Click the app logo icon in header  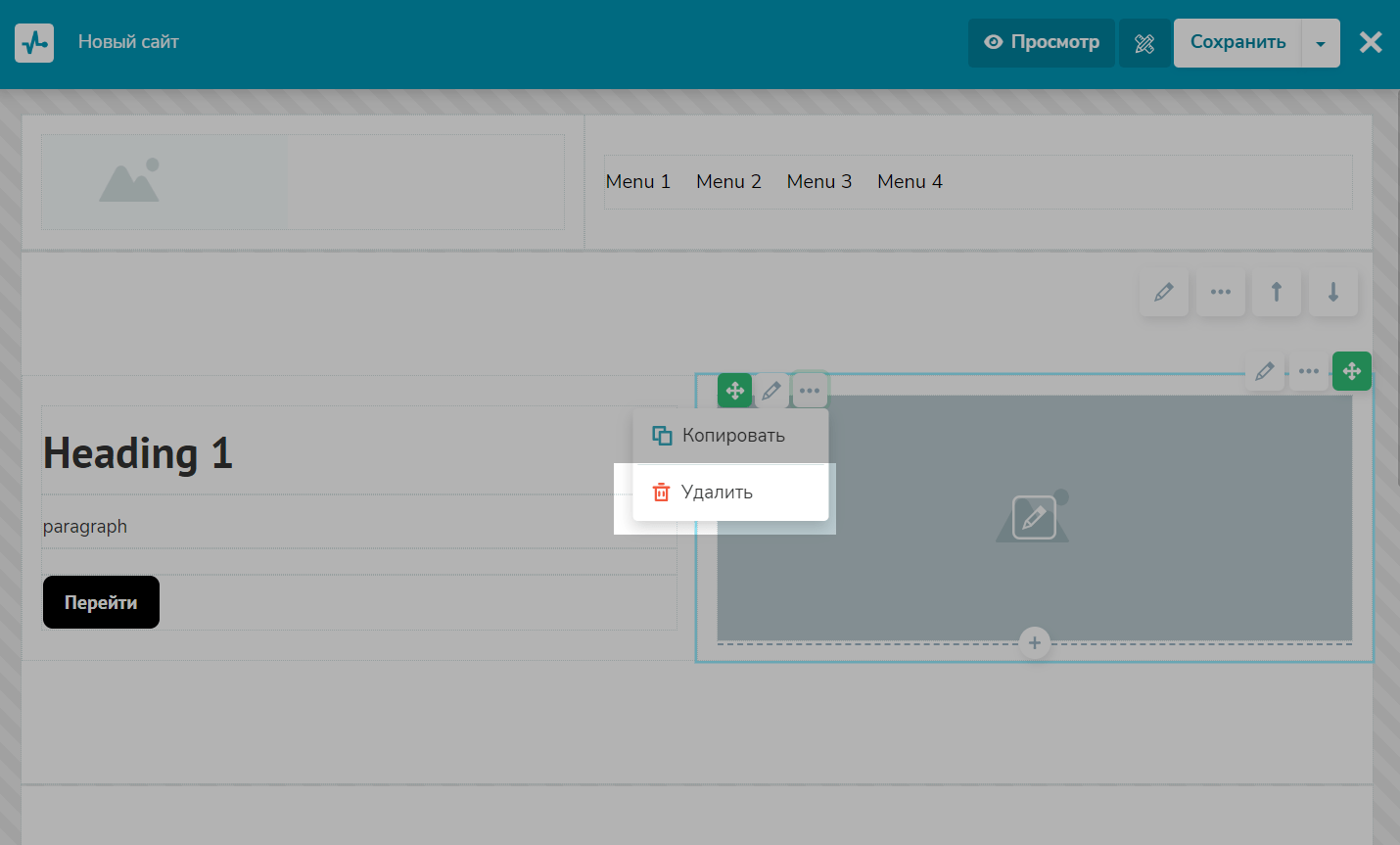point(34,43)
